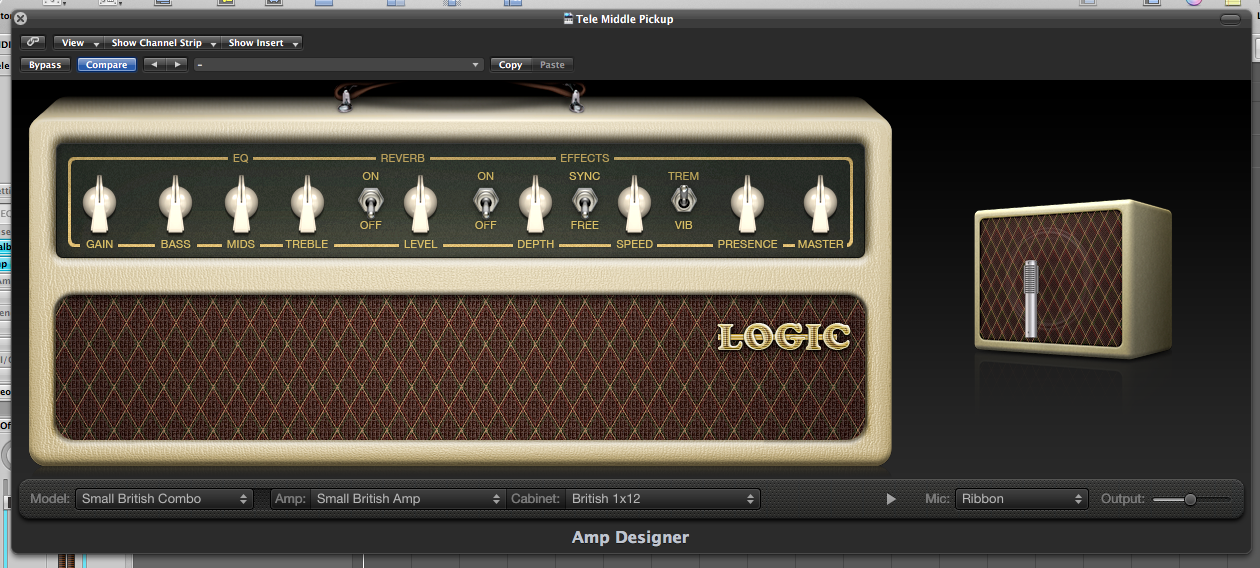Image resolution: width=1260 pixels, height=568 pixels.
Task: Click the PRESENCE knob
Action: pos(746,203)
